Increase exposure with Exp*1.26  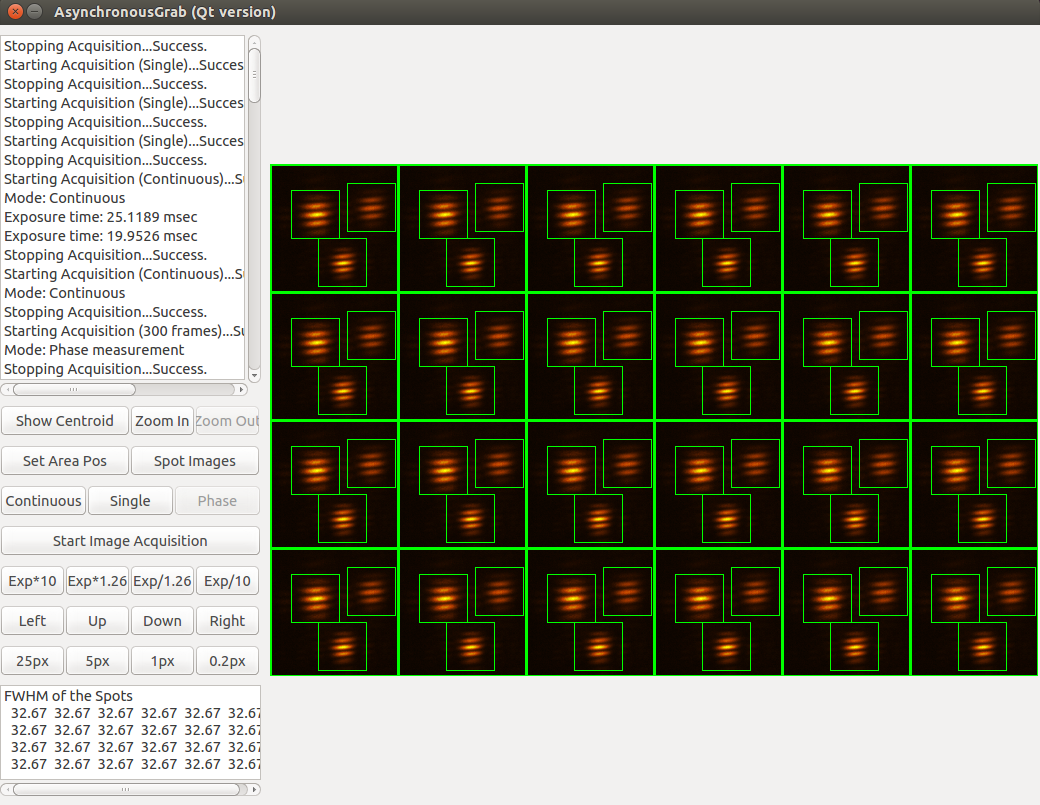click(x=98, y=581)
